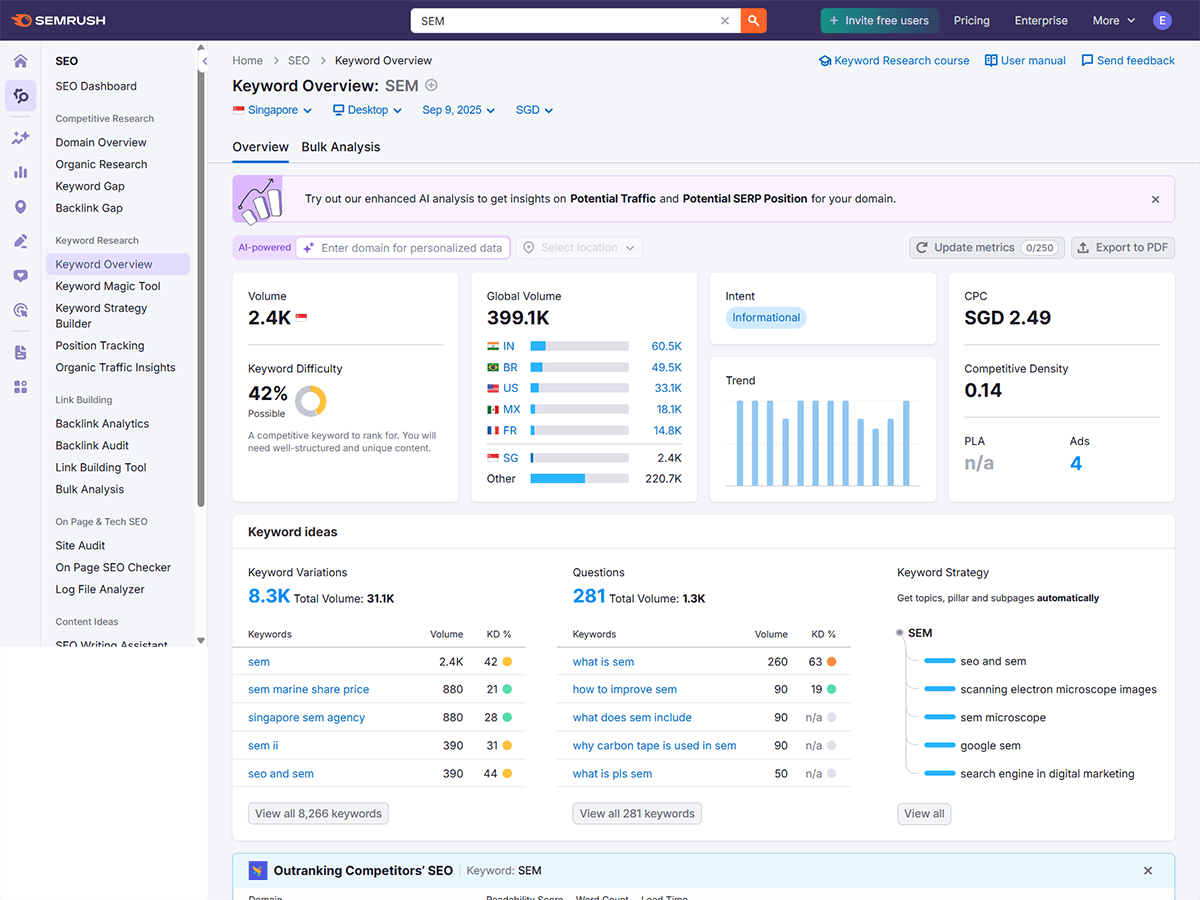Switch to the Bulk Analysis tab

343,147
